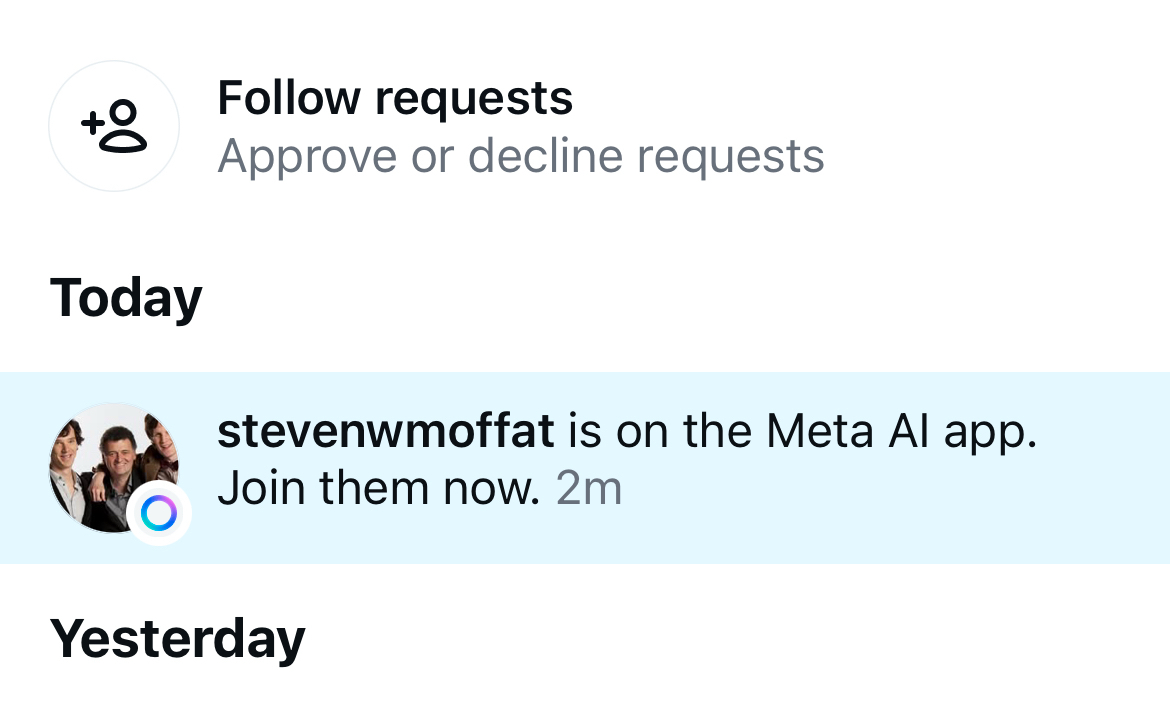Click the "2m" notification timestamp
Image resolution: width=1170 pixels, height=723 pixels.
[x=589, y=489]
